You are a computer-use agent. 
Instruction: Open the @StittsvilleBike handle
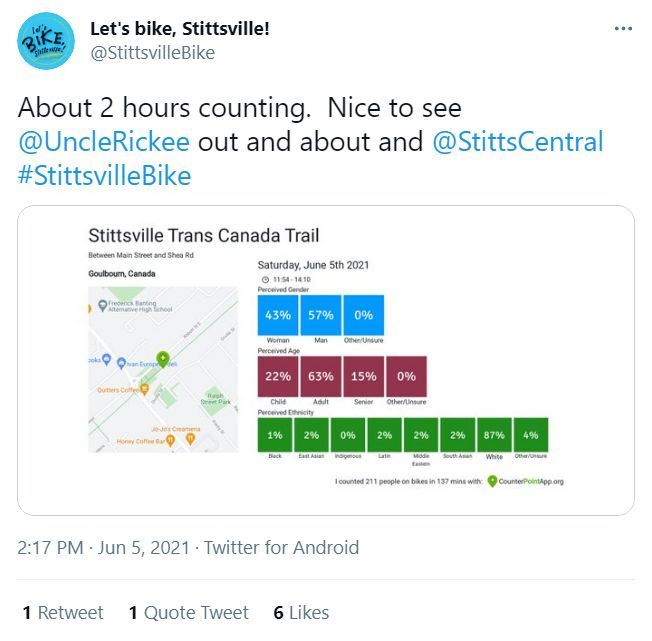point(153,53)
